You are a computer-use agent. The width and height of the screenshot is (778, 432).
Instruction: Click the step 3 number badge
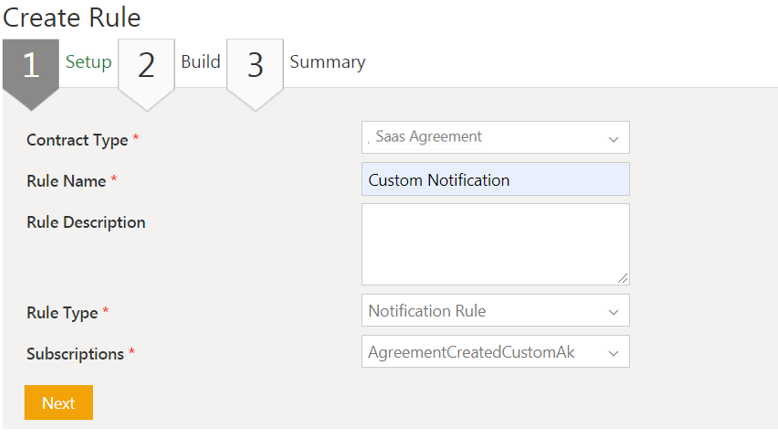click(255, 66)
